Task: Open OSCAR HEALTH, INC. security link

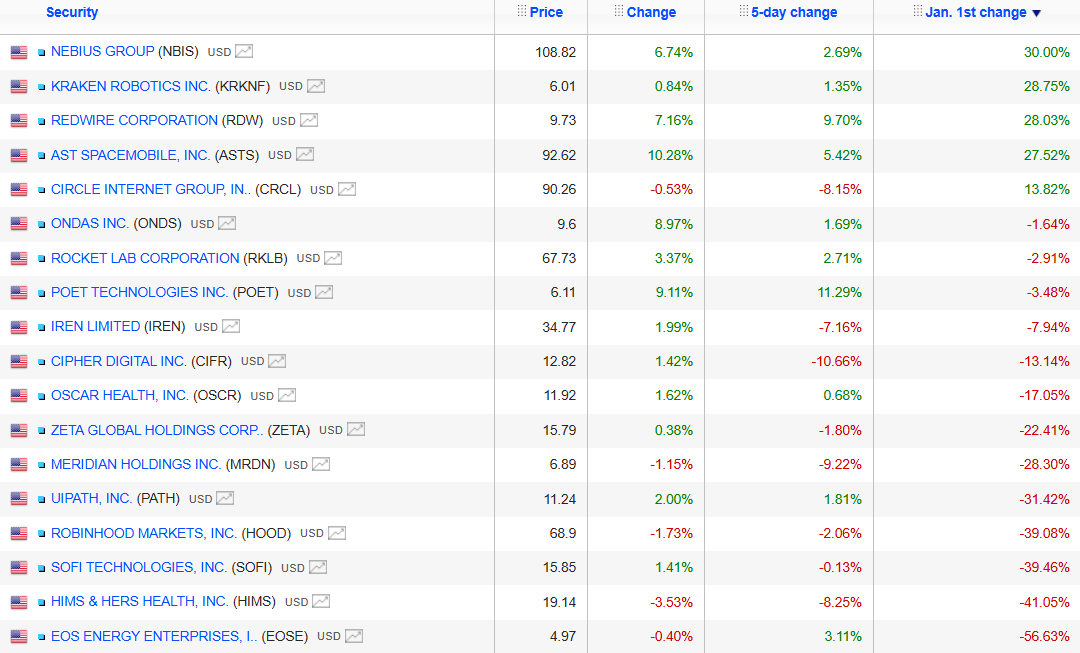Action: 120,395
